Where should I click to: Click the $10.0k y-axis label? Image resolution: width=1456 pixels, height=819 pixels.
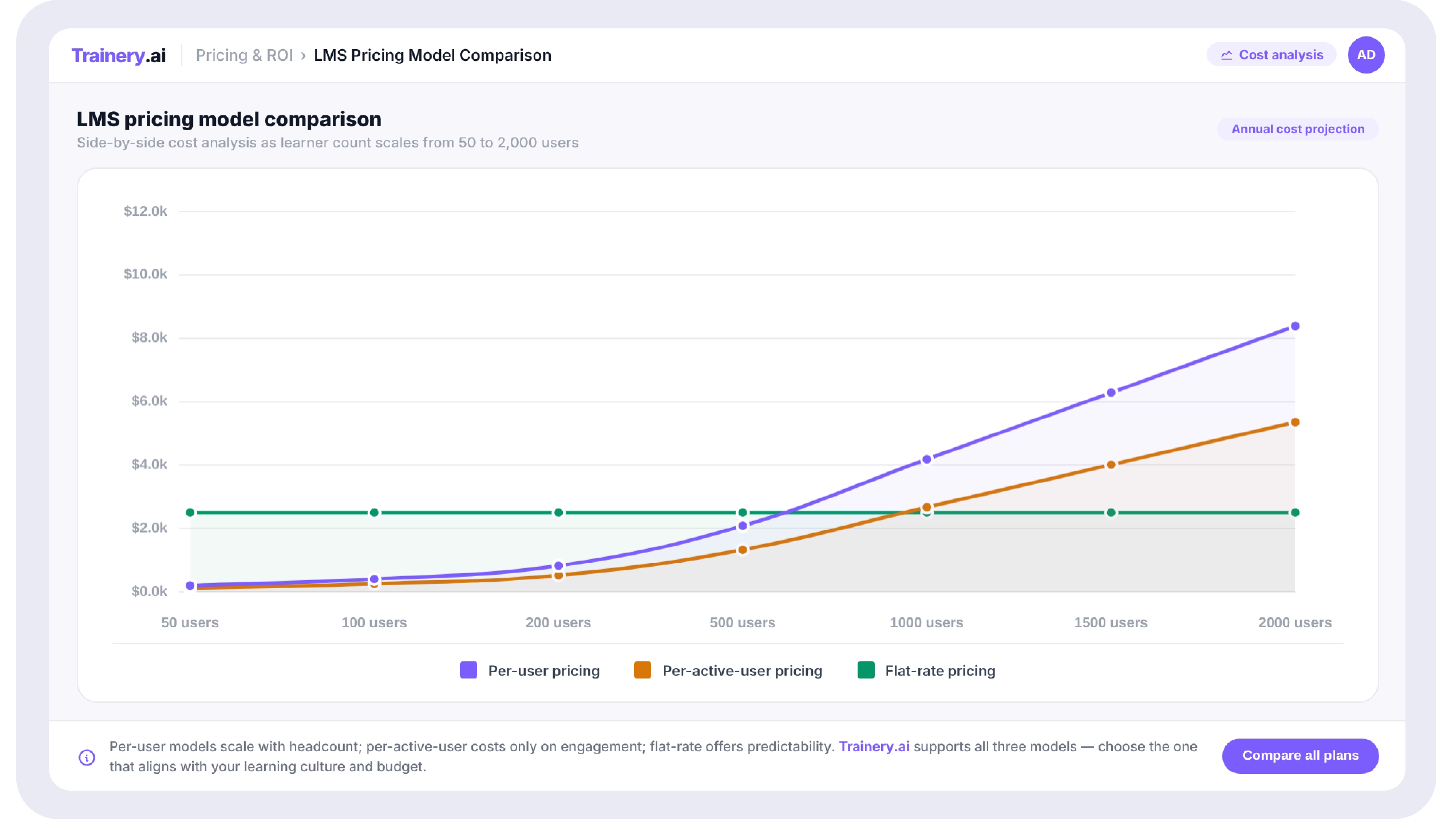coord(145,274)
